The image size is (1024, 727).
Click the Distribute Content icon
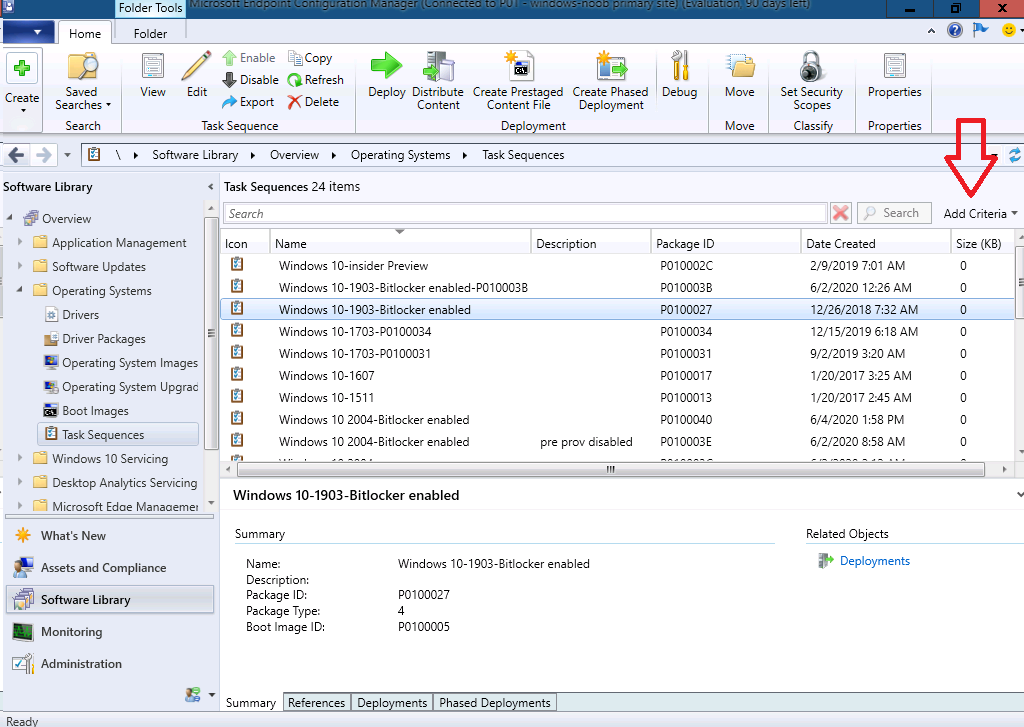pos(438,67)
